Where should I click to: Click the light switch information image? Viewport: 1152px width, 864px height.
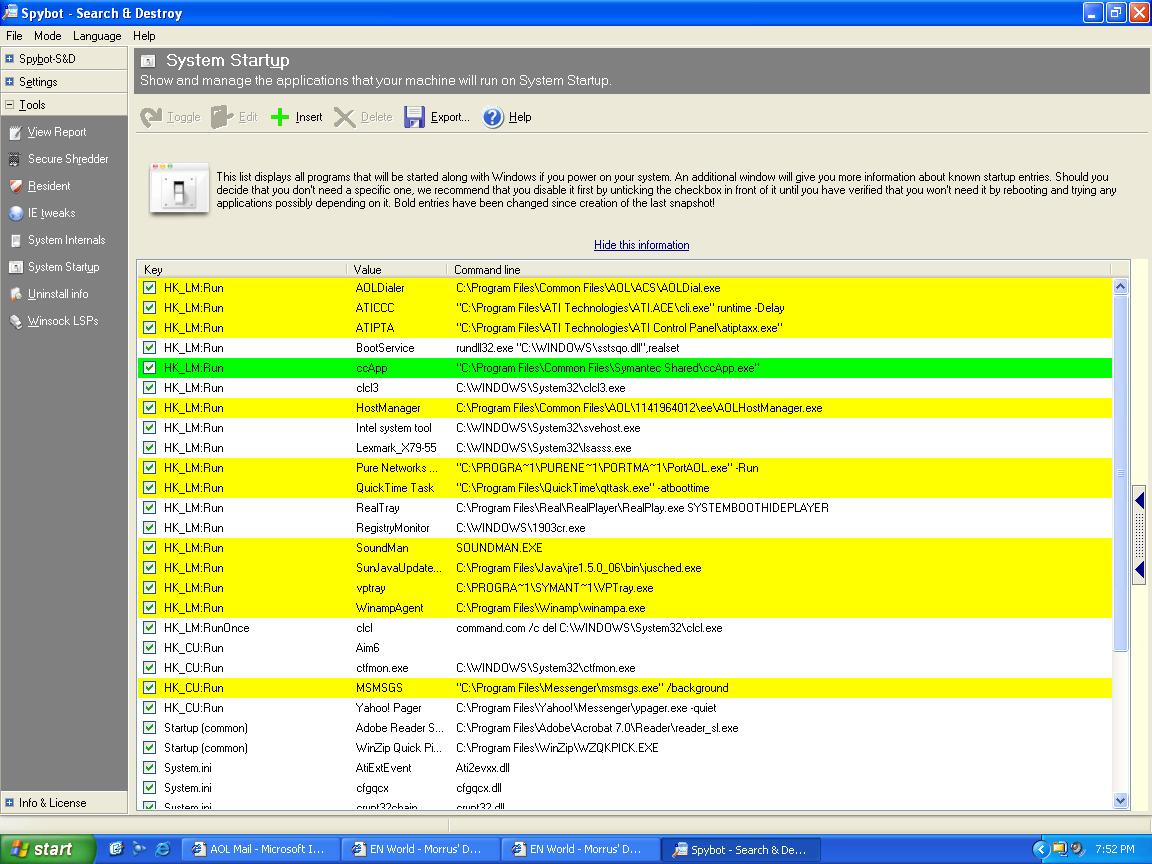tap(179, 189)
